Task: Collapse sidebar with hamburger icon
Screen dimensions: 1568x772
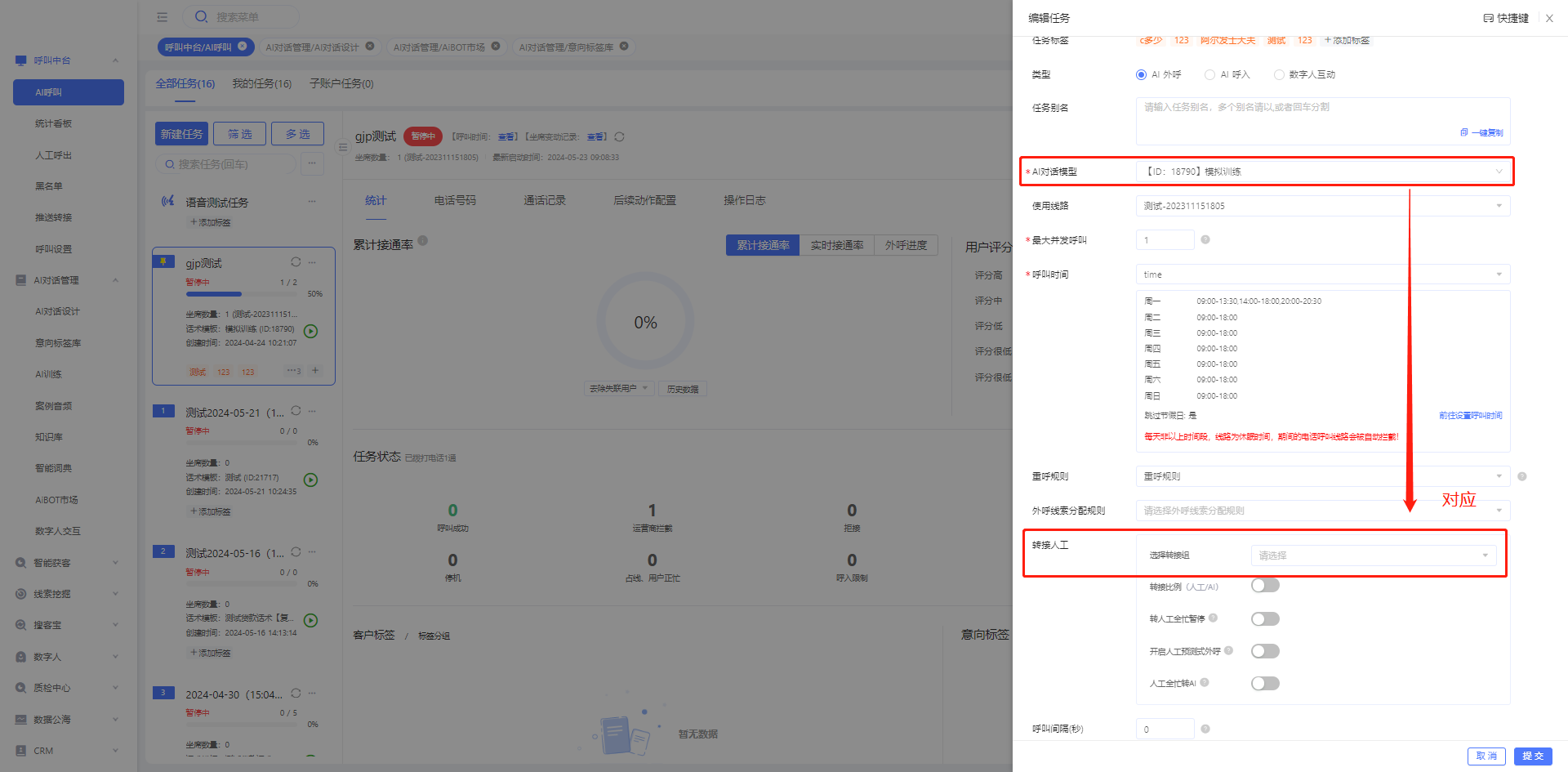Action: [163, 17]
